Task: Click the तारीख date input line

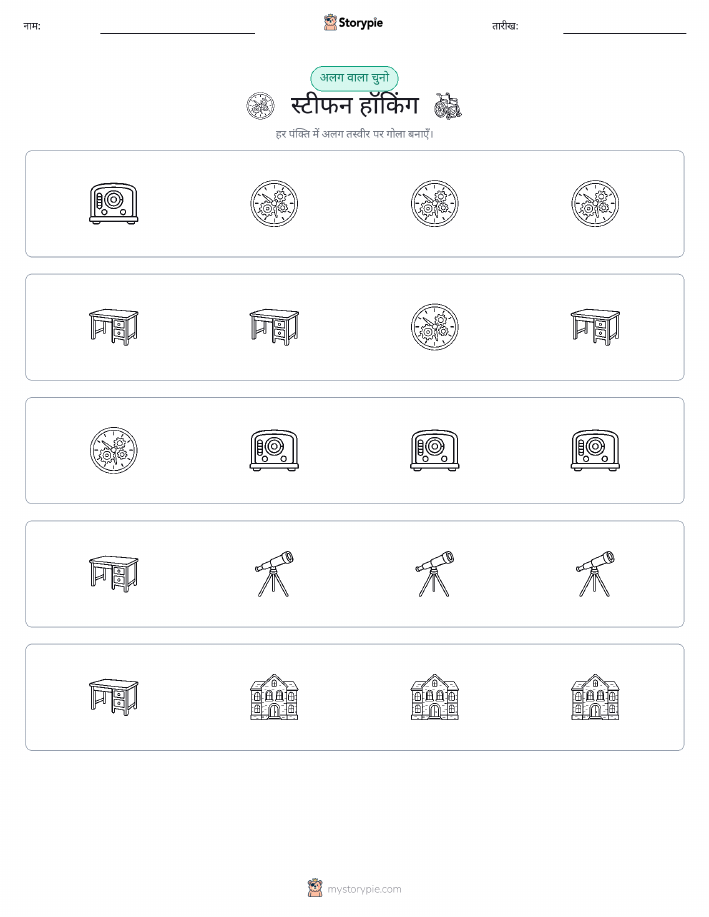Action: pyautogui.click(x=624, y=33)
